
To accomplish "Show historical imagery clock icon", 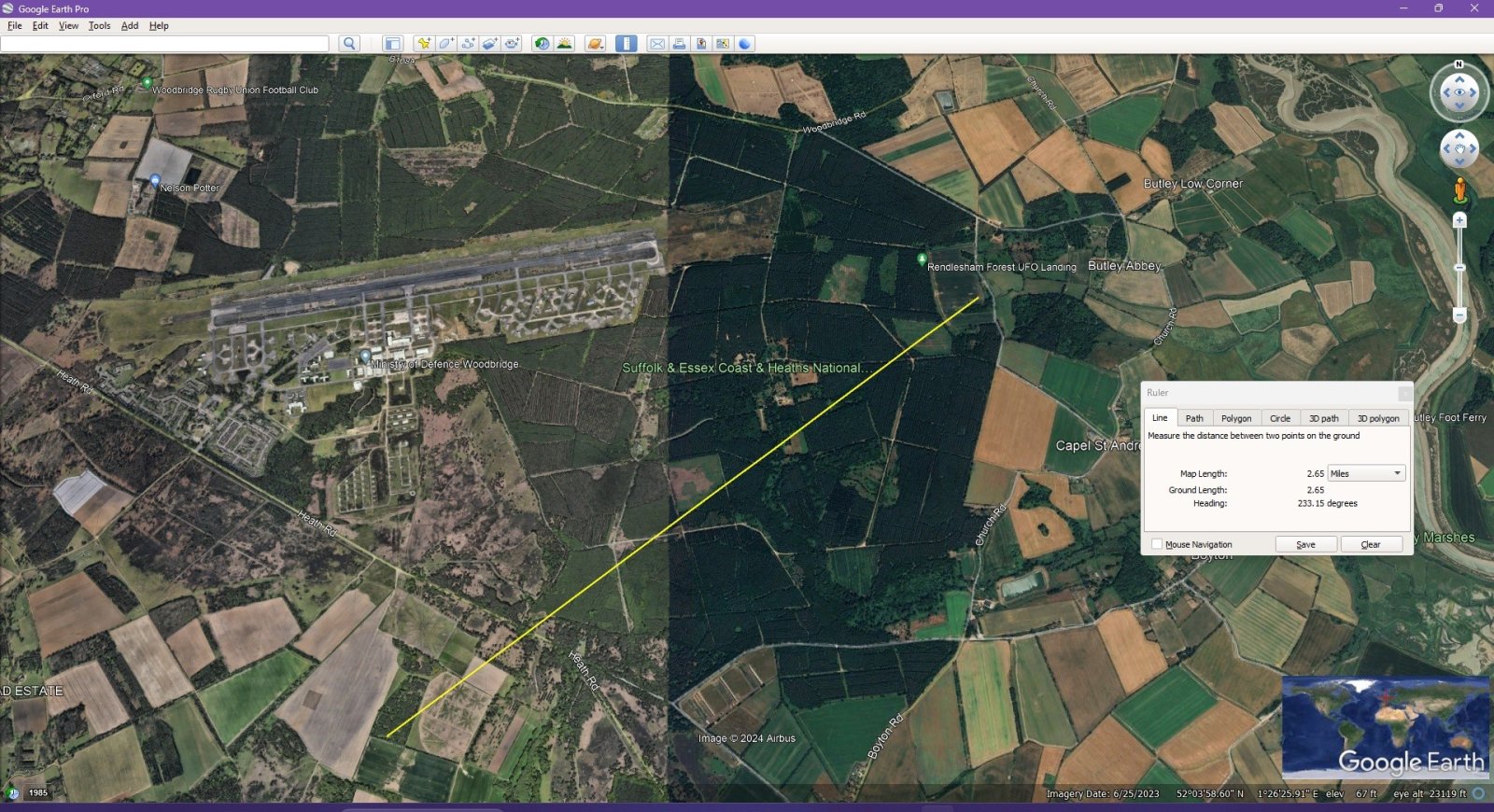I will [542, 44].
